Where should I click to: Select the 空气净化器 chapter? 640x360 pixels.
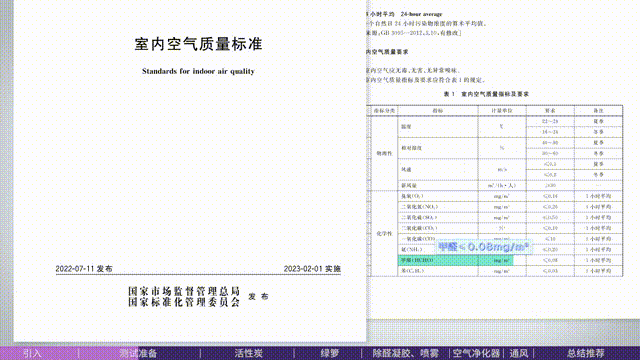pos(476,353)
